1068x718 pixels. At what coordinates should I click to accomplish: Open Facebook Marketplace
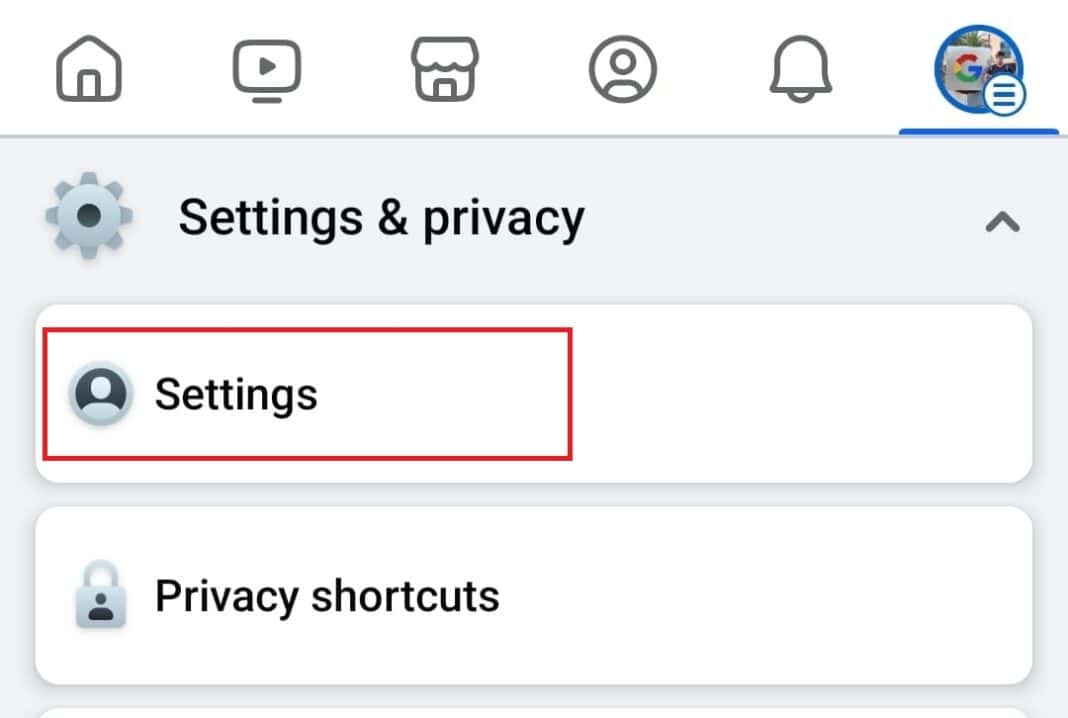point(445,68)
